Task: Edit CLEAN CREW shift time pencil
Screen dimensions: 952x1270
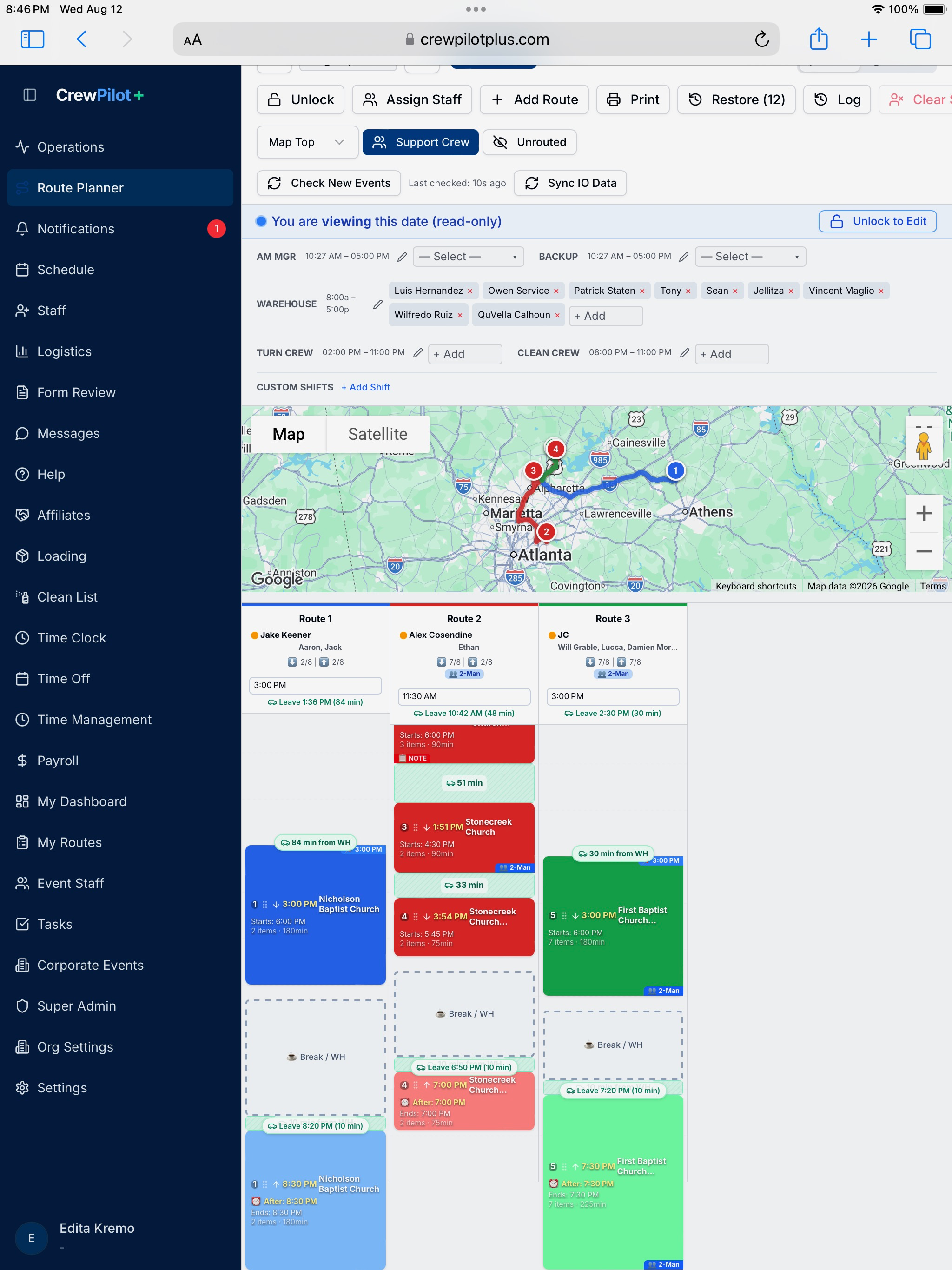Action: pyautogui.click(x=684, y=352)
